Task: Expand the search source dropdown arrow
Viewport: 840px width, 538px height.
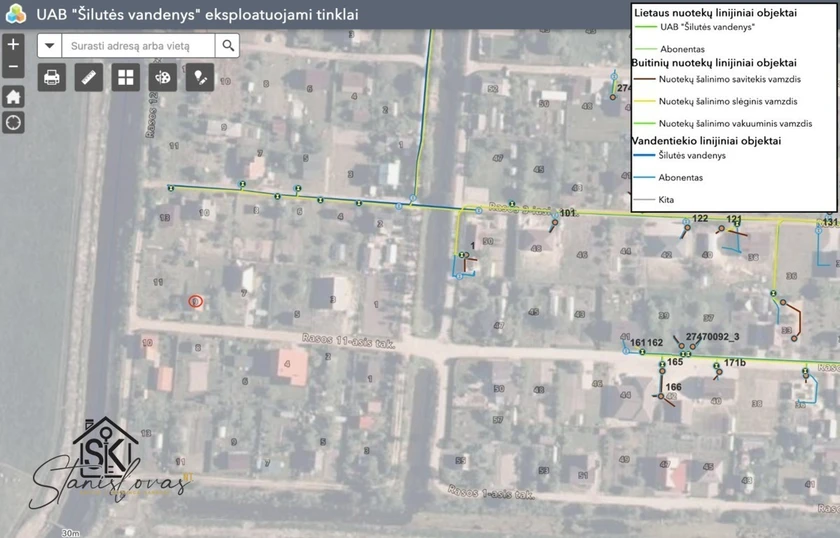Action: pyautogui.click(x=49, y=46)
